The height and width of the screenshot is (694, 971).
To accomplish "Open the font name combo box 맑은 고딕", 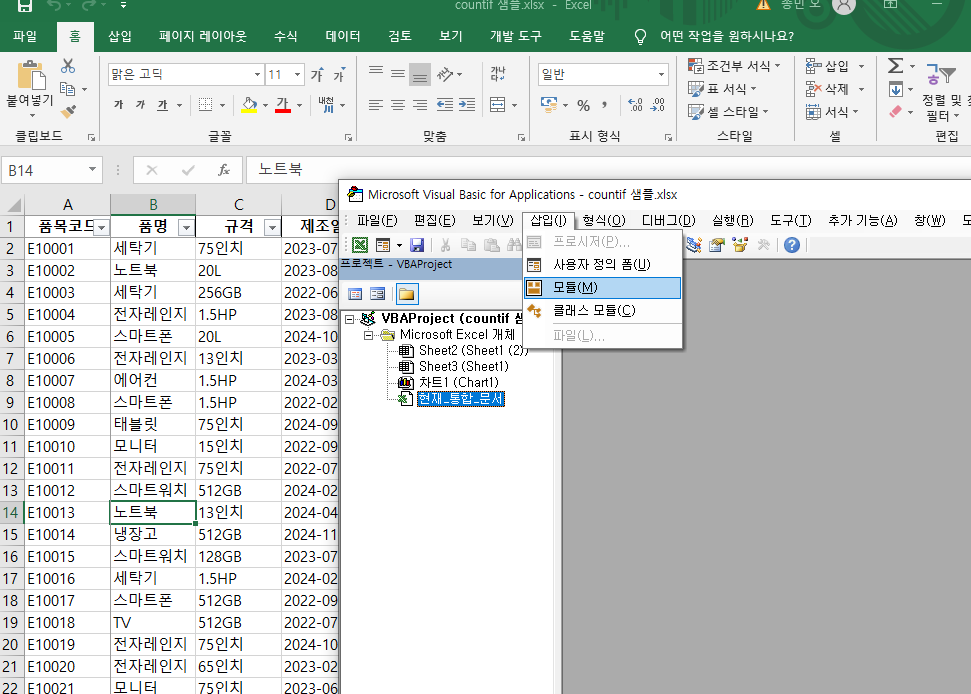I will pyautogui.click(x=185, y=75).
